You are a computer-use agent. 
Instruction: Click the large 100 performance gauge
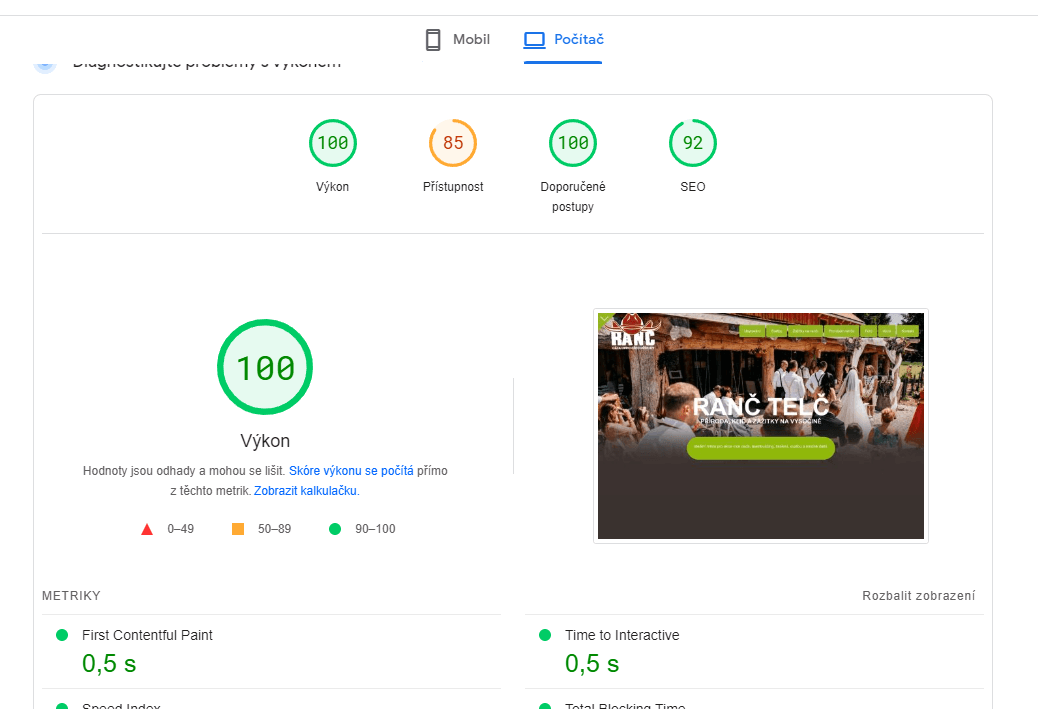(265, 368)
